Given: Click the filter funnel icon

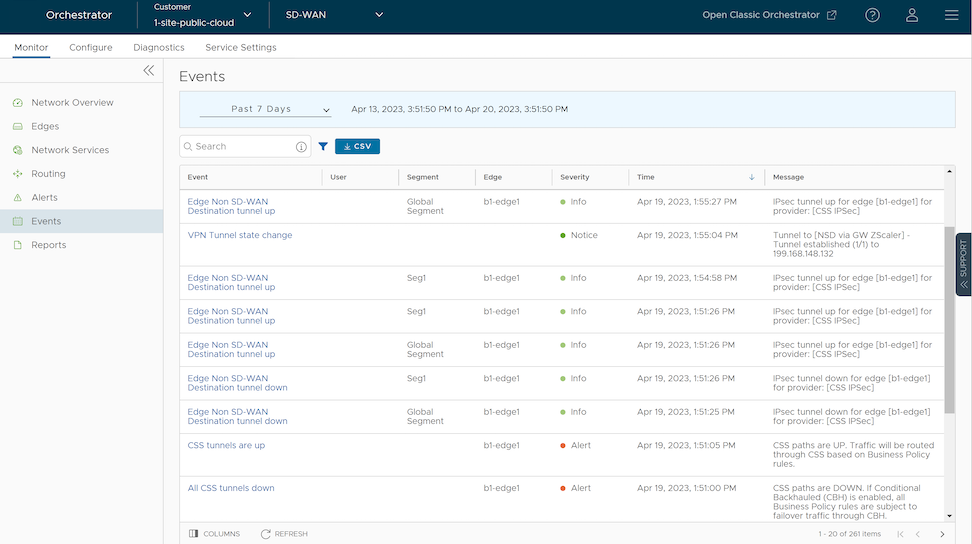Looking at the screenshot, I should (323, 146).
